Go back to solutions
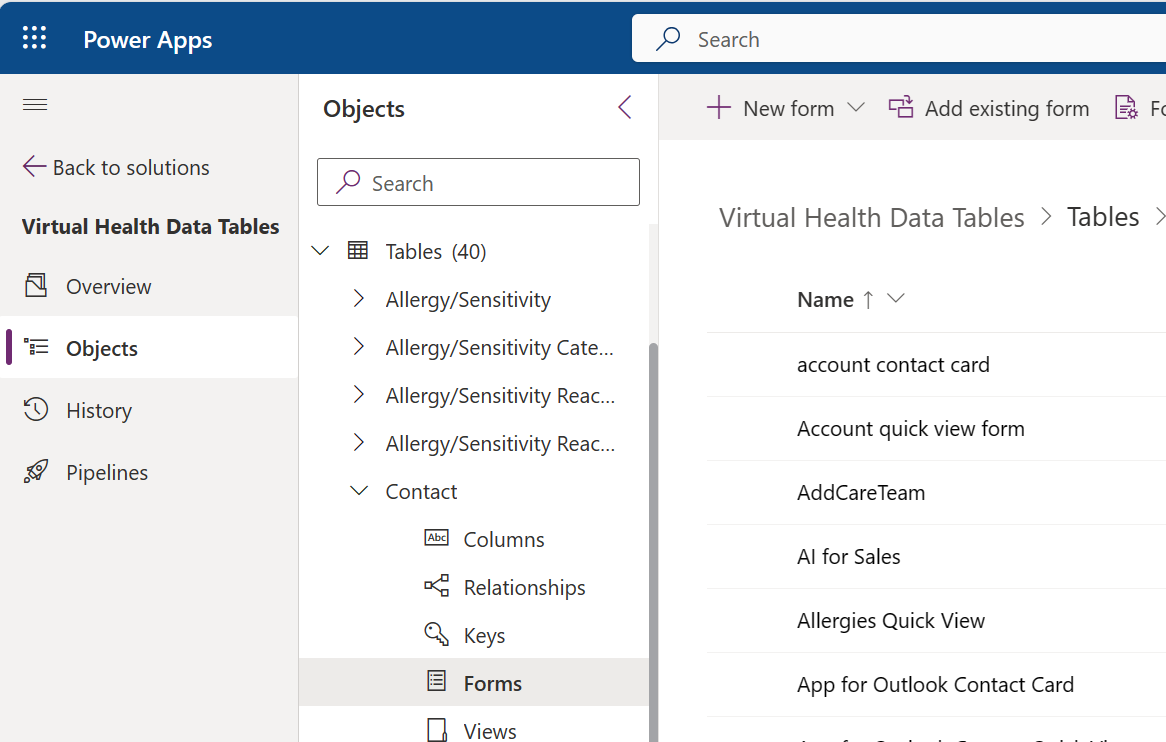The image size is (1166, 742). [x=116, y=167]
